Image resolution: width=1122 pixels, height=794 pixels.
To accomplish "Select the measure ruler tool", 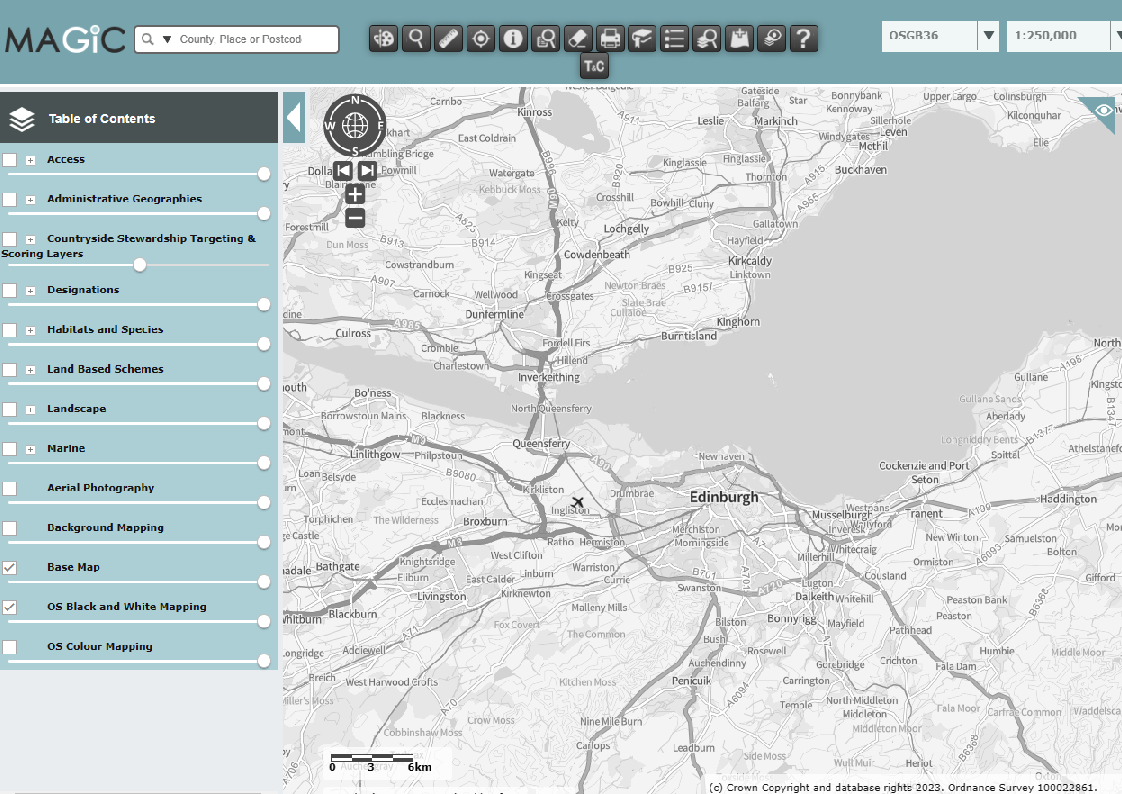I will (x=449, y=39).
